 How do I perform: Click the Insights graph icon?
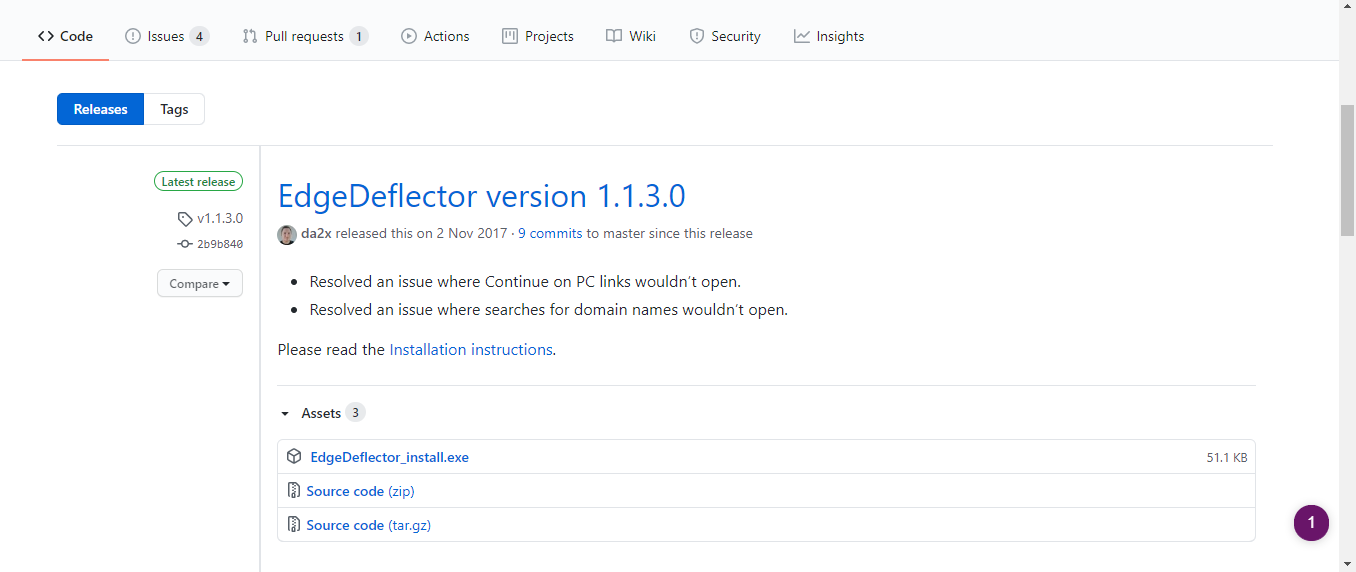(x=802, y=36)
